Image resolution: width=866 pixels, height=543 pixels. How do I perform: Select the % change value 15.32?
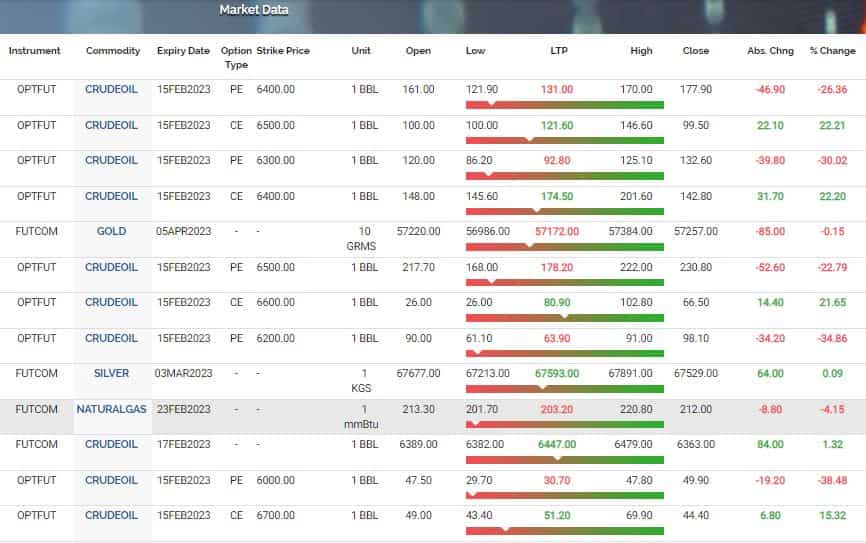(832, 515)
